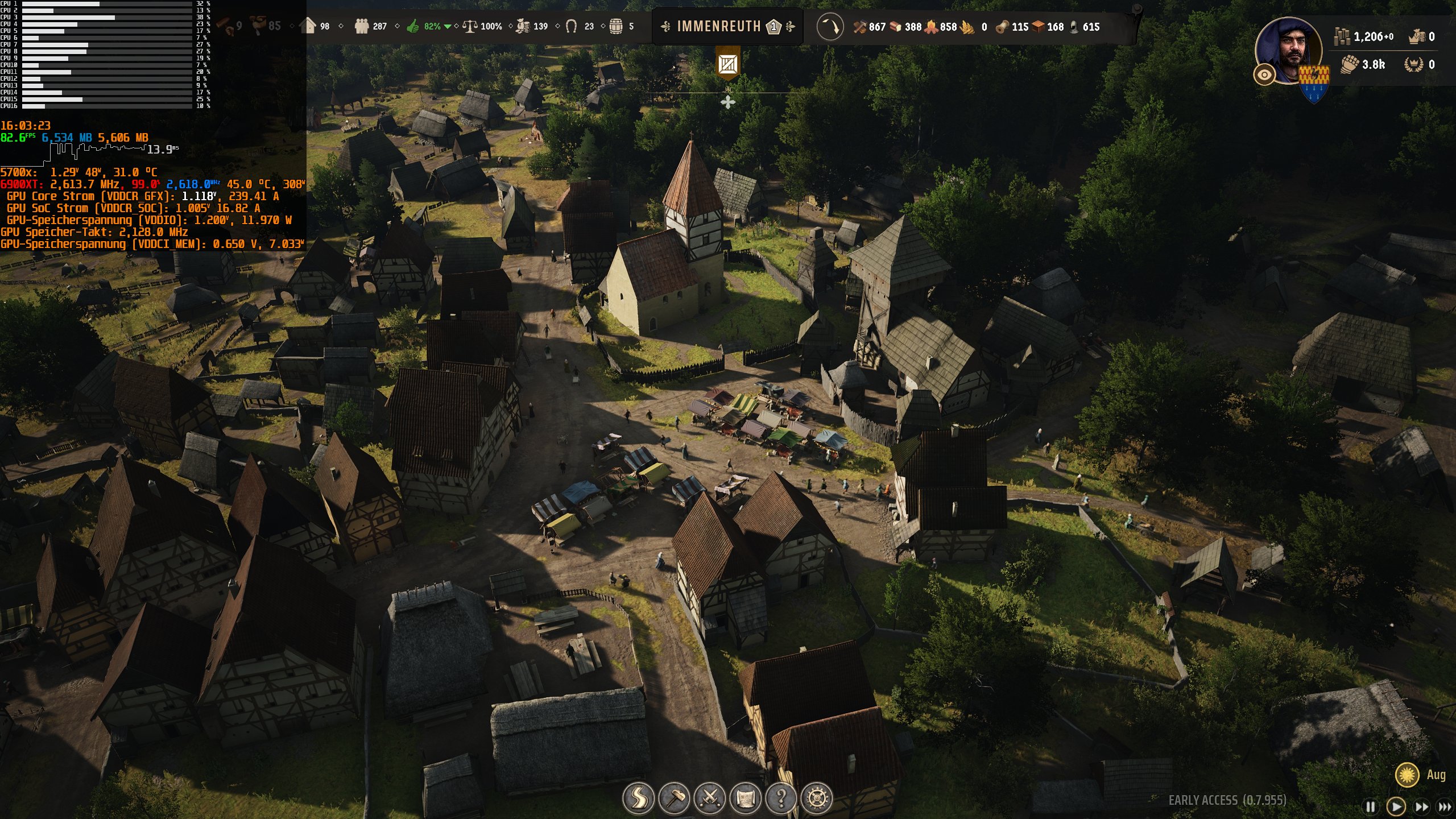Image resolution: width=1456 pixels, height=819 pixels.
Task: Click the population families icon
Action: click(x=362, y=26)
